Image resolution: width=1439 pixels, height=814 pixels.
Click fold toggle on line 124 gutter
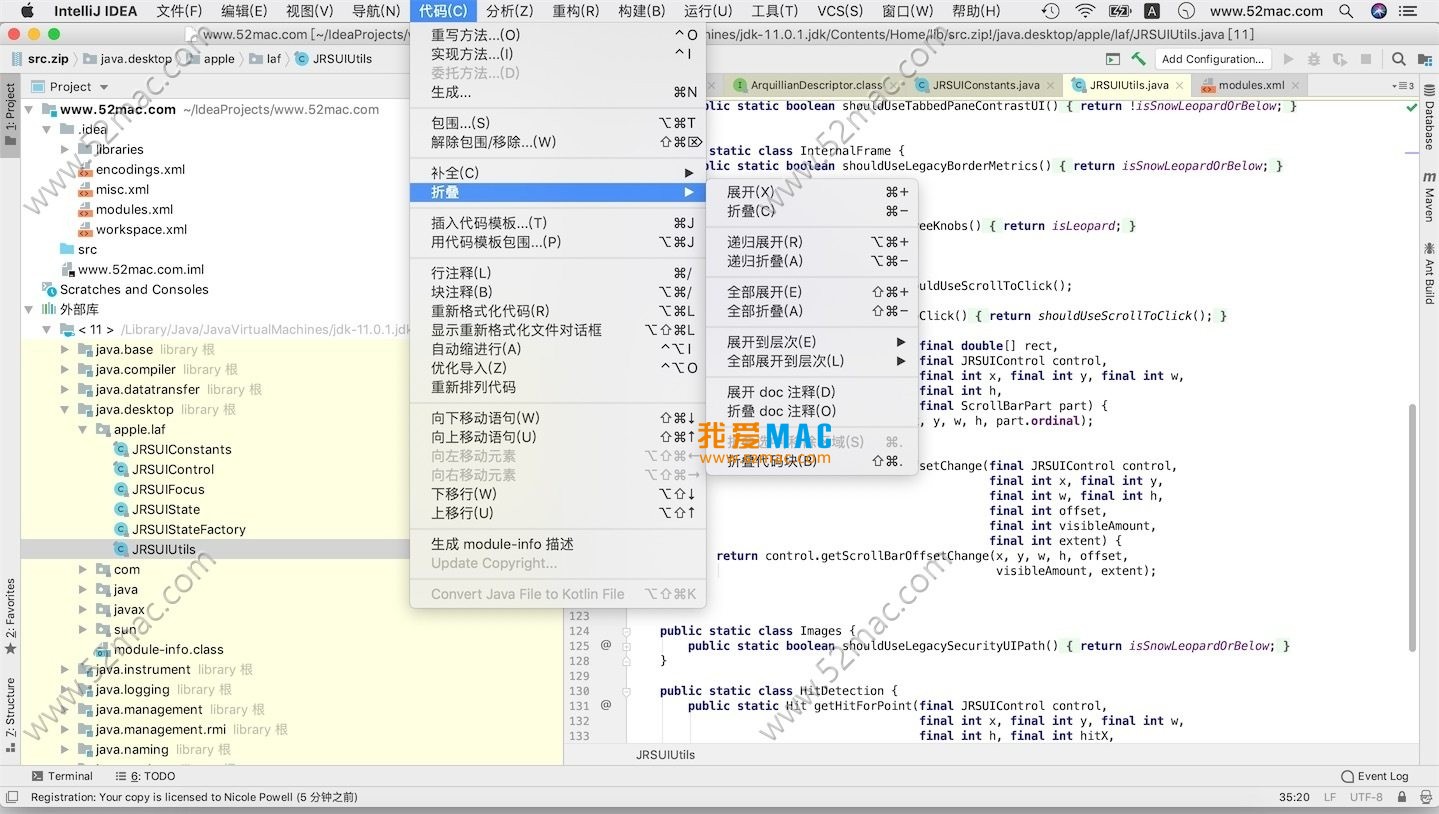tap(626, 631)
